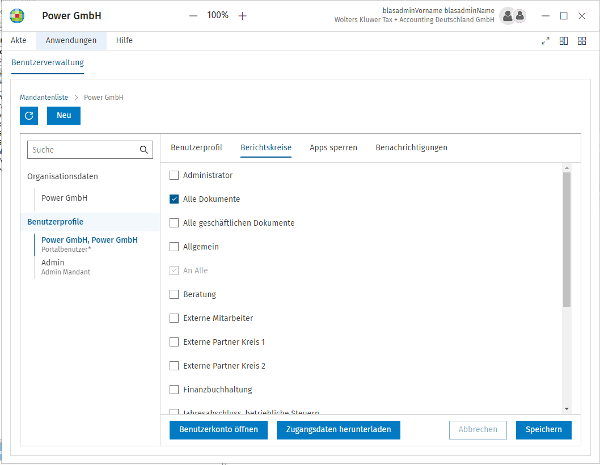Image resolution: width=600 pixels, height=465 pixels.
Task: Uncheck the Alle Dokumente checkbox
Action: 174,199
